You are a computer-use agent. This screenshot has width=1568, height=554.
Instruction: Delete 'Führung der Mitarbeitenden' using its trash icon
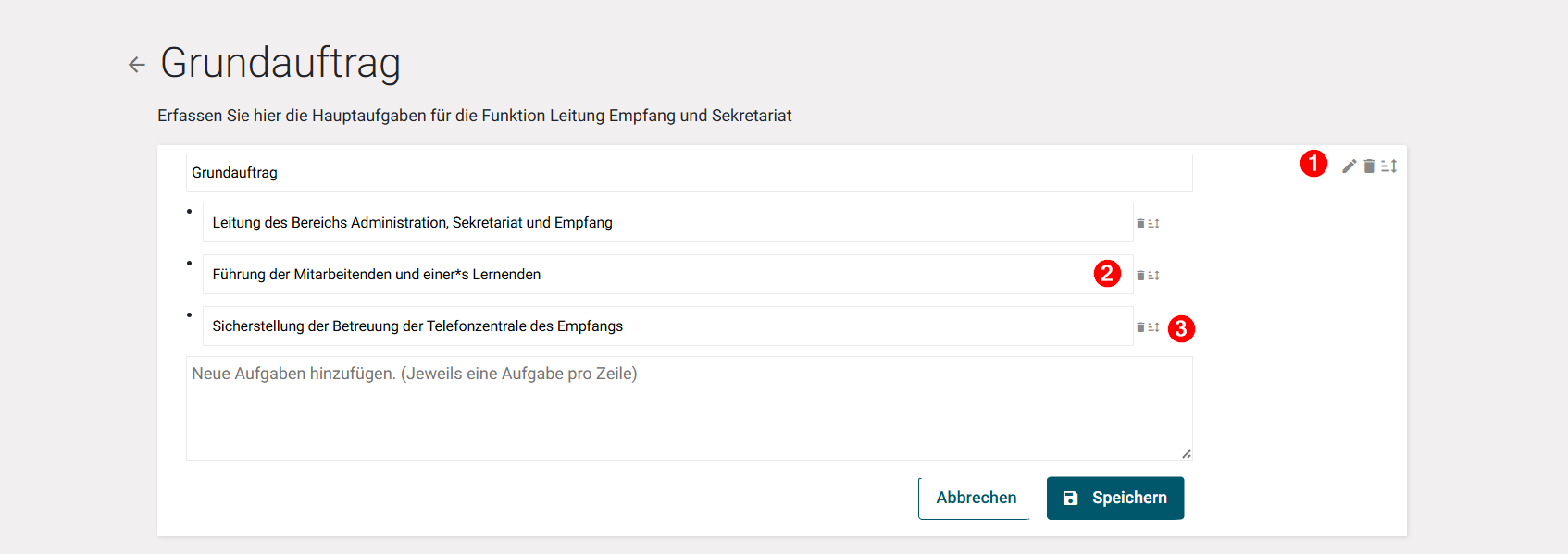click(x=1141, y=275)
